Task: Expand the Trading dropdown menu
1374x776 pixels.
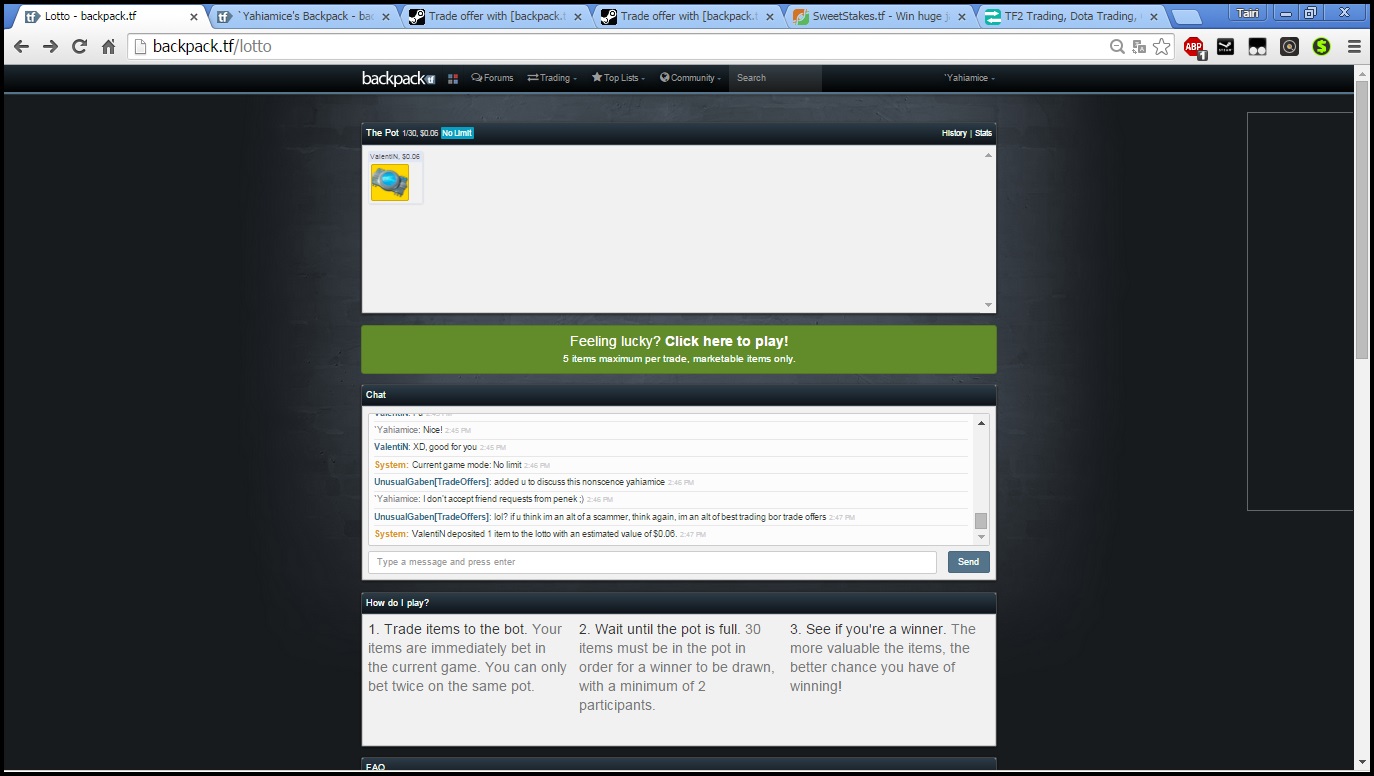Action: pyautogui.click(x=552, y=78)
